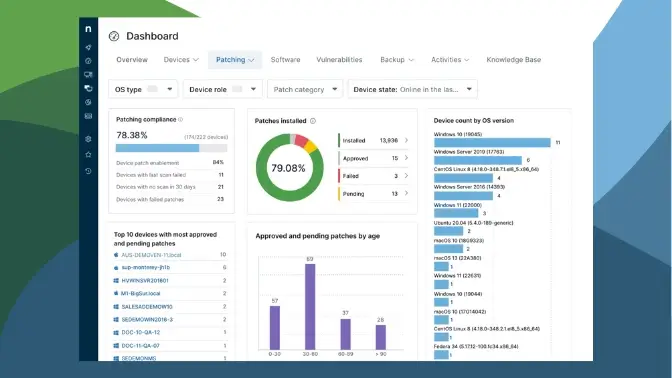This screenshot has height=378, width=672.
Task: Click the Windows icon beside SALESACDEMOW10
Action: (x=116, y=307)
